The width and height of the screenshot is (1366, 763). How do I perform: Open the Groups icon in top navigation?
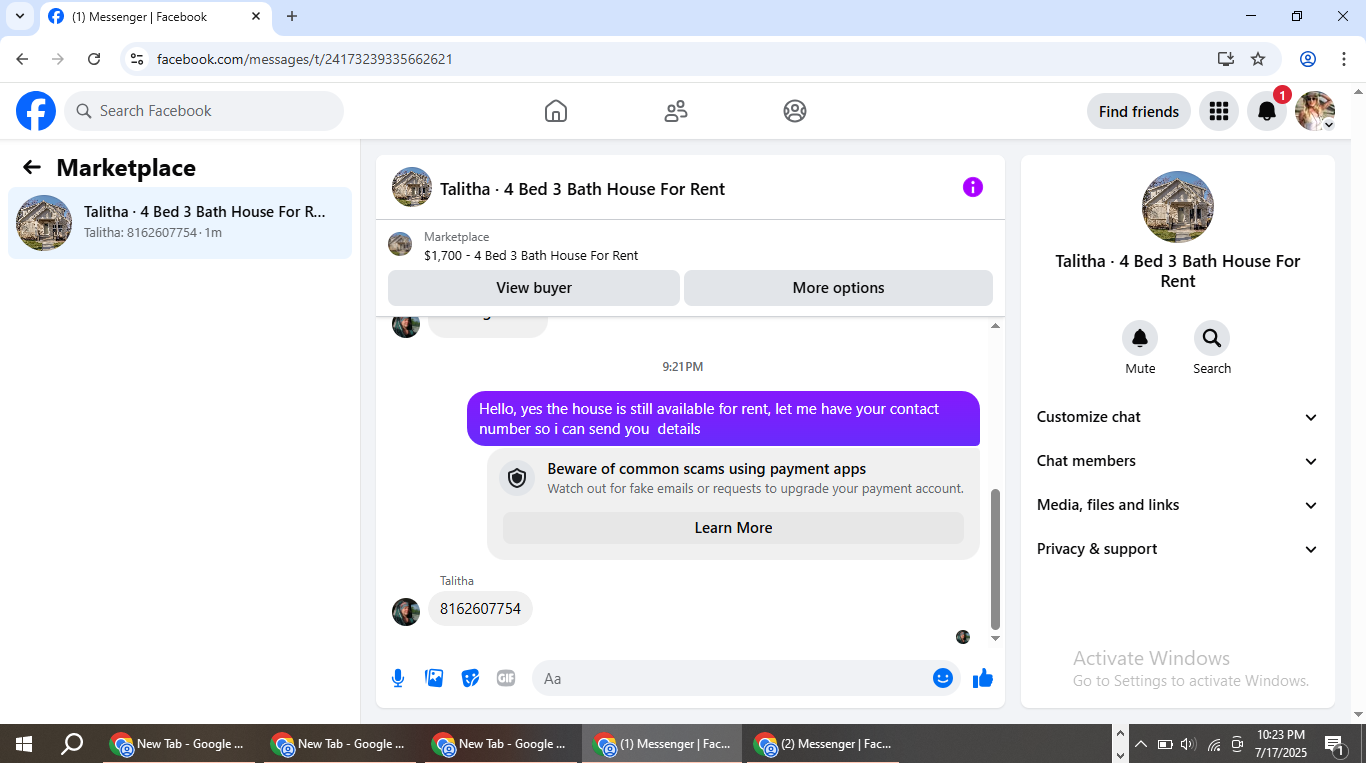(x=795, y=111)
